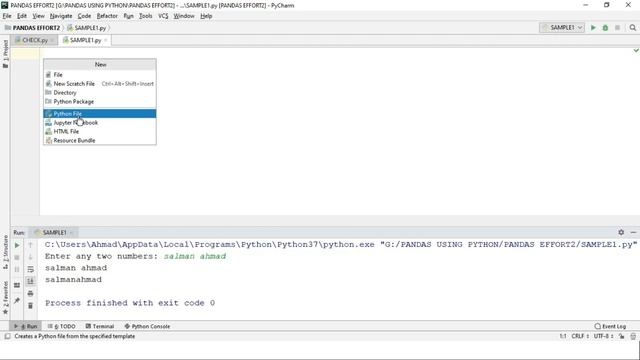Close the CHECK.py tab

[52, 40]
